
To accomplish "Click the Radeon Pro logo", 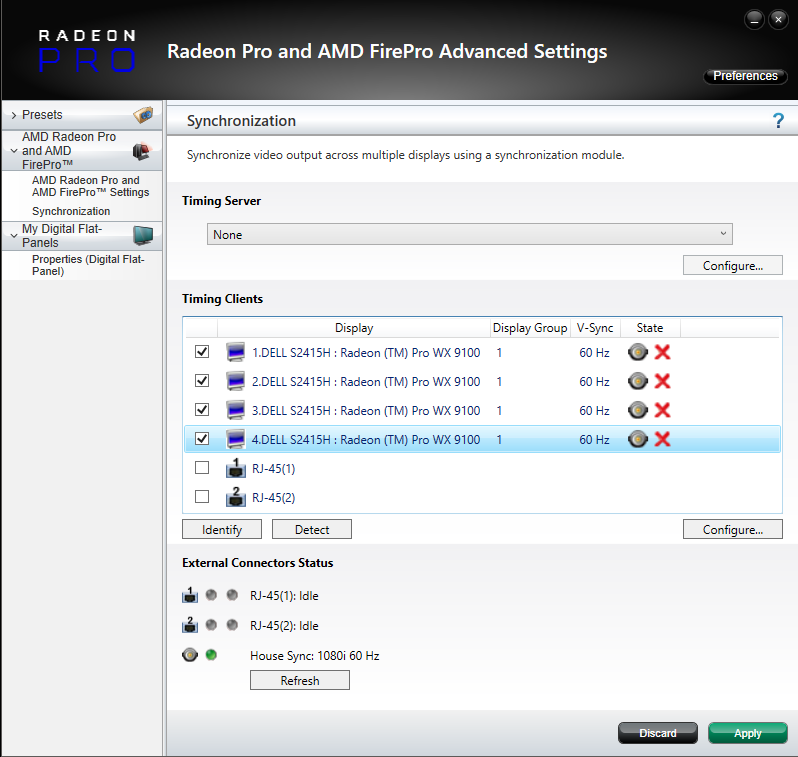I will (87, 50).
